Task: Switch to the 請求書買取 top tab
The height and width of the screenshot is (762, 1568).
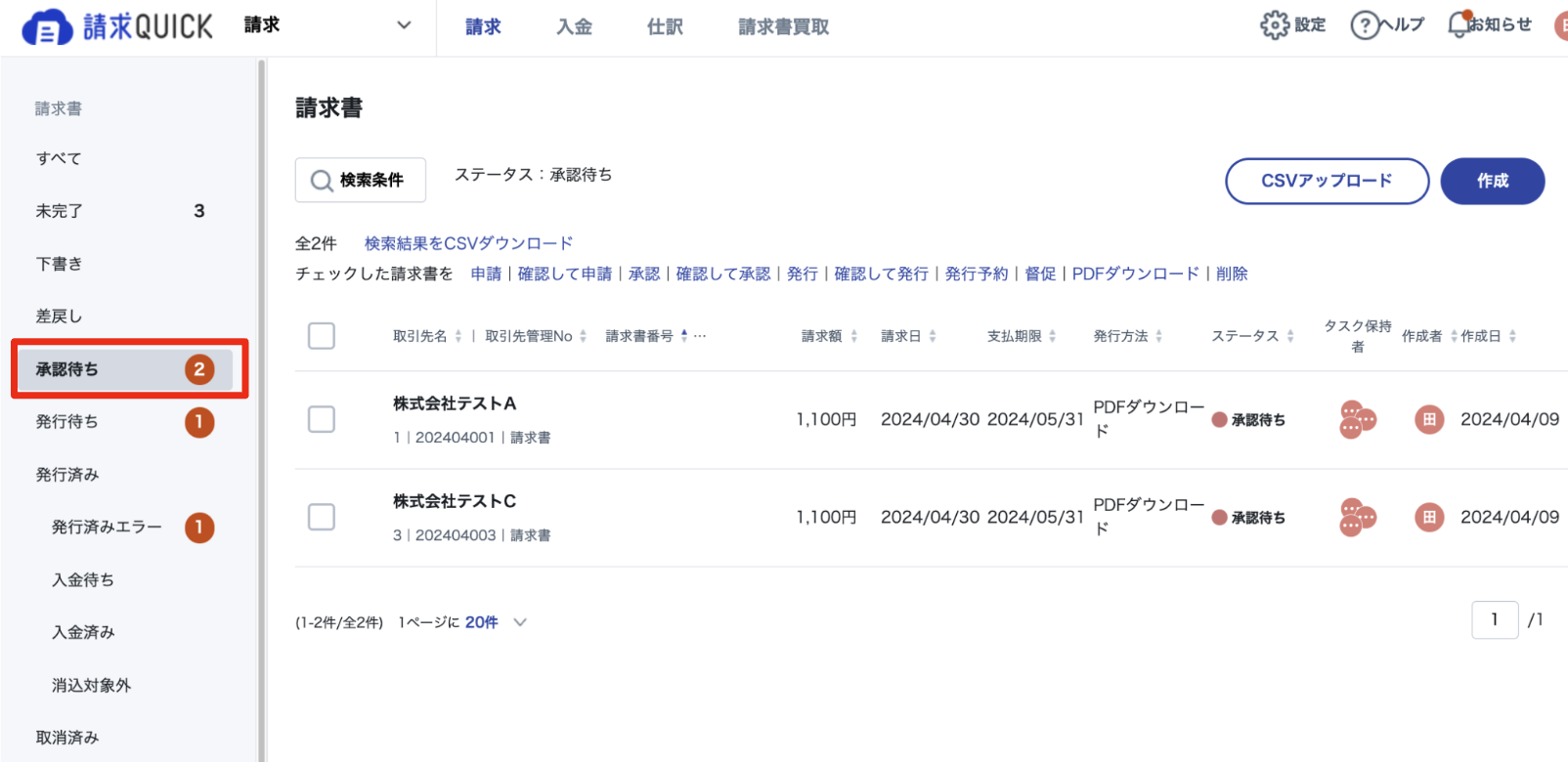Action: (x=783, y=27)
